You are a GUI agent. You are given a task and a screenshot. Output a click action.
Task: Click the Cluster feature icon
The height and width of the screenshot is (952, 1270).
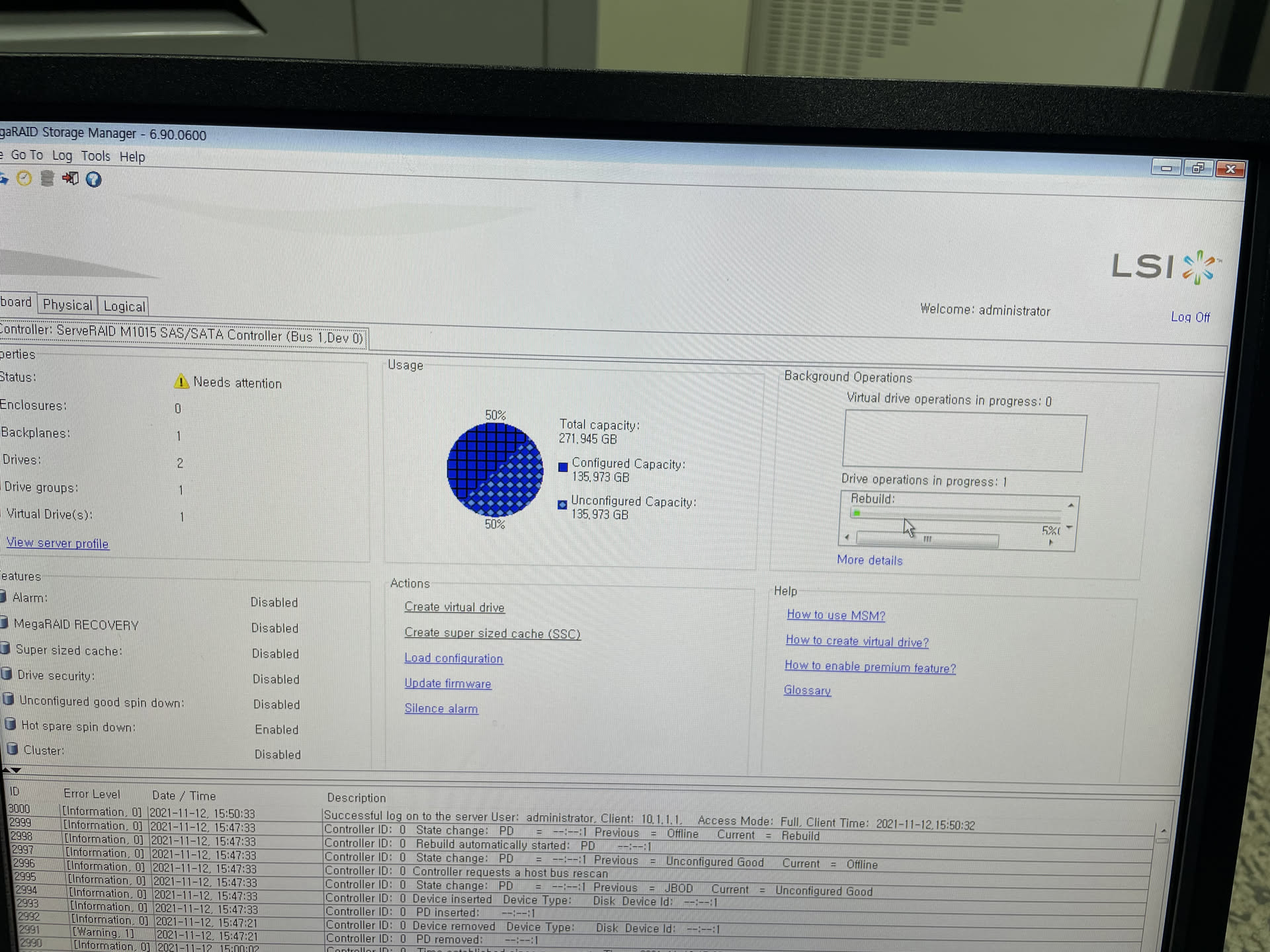[12, 749]
